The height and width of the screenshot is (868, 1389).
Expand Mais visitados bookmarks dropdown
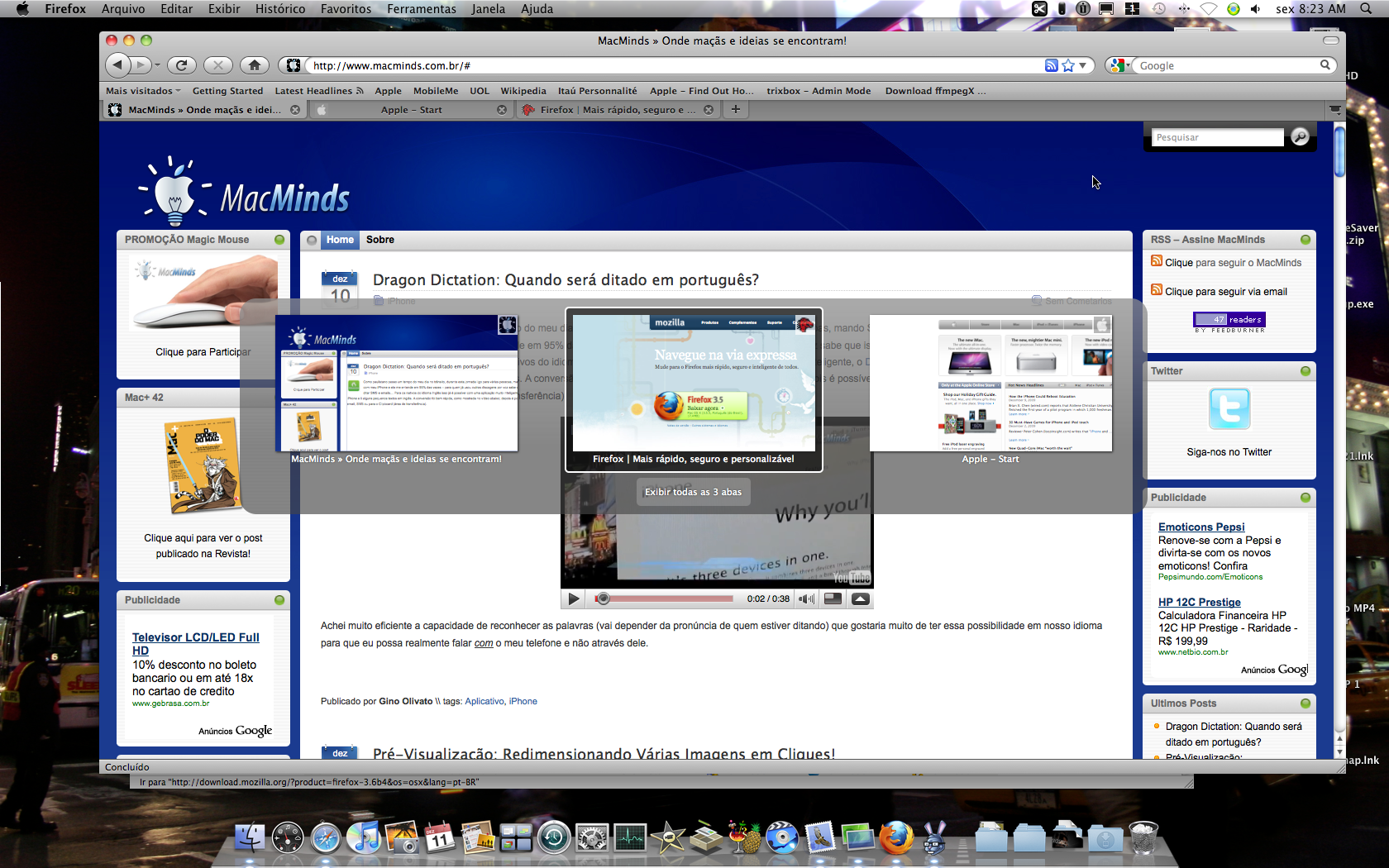point(142,91)
